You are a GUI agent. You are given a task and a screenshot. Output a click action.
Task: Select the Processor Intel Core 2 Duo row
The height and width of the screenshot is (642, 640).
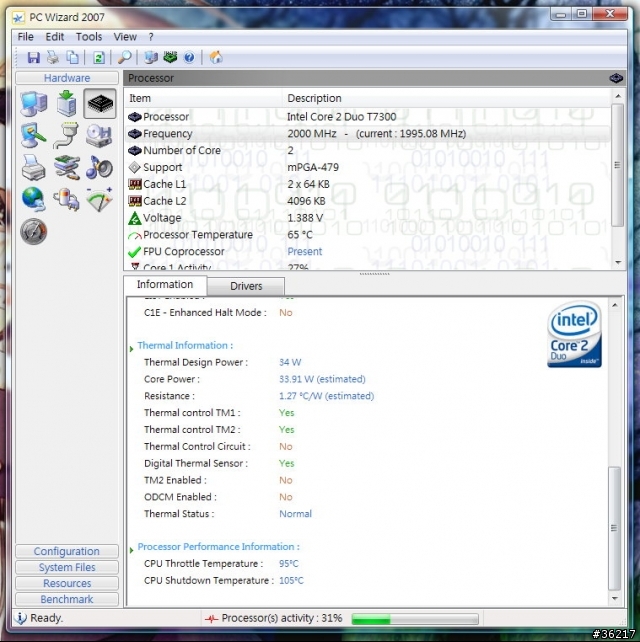pos(367,117)
